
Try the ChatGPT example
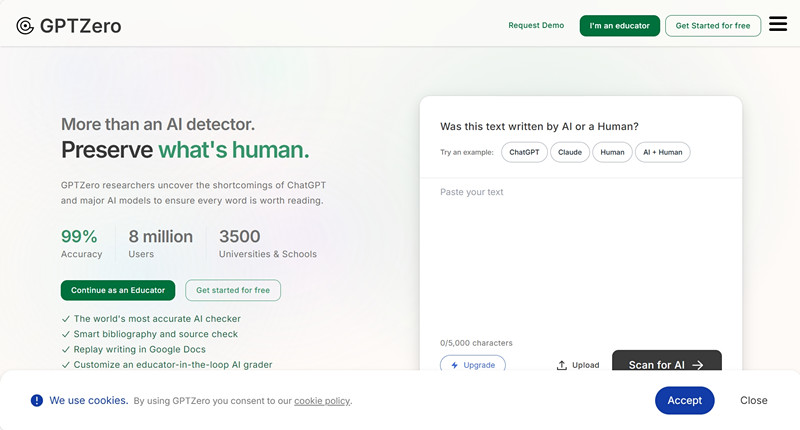click(524, 152)
